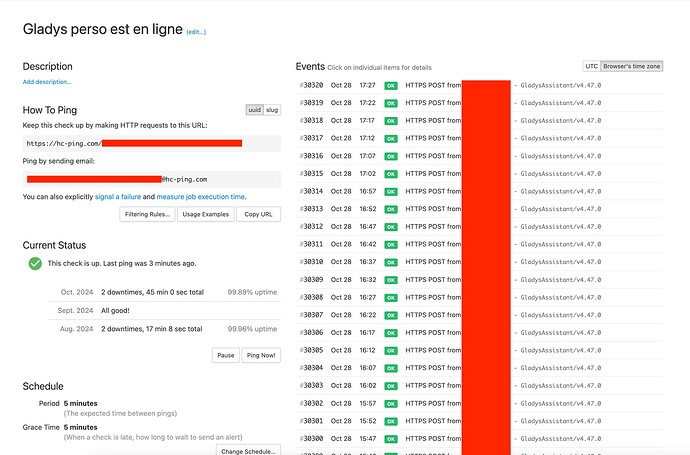Viewport: 690px width, 455px height.
Task: Click the green check status icon
Action: tap(36, 263)
